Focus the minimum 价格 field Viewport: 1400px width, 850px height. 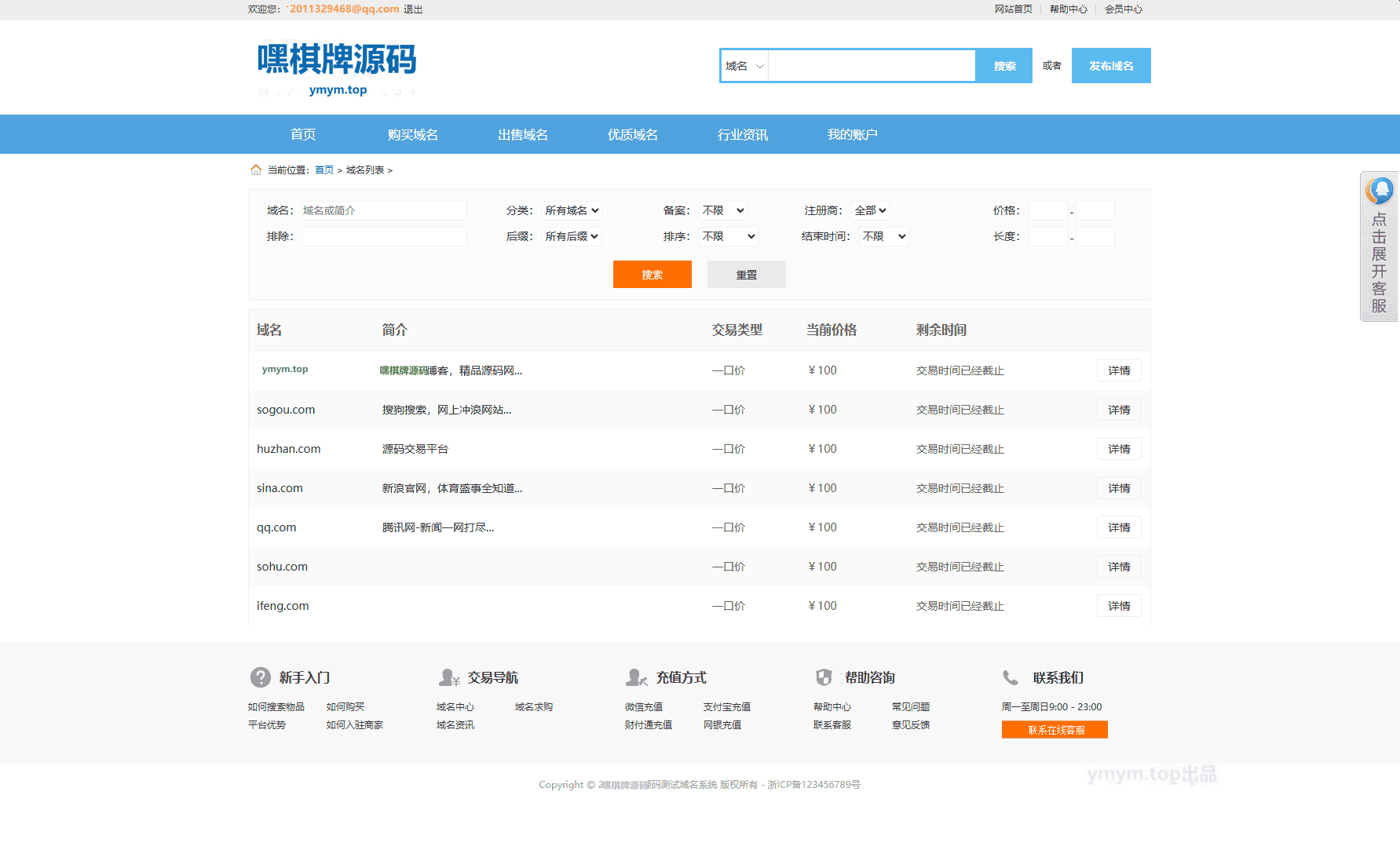1047,210
